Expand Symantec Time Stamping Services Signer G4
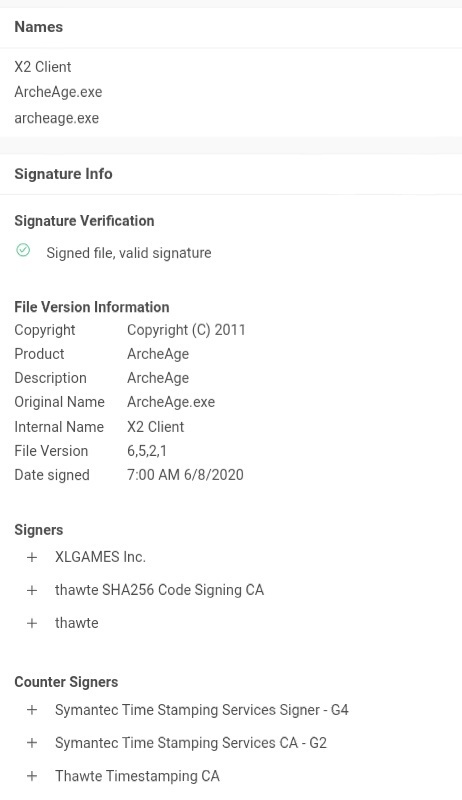The image size is (462, 800). 32,710
